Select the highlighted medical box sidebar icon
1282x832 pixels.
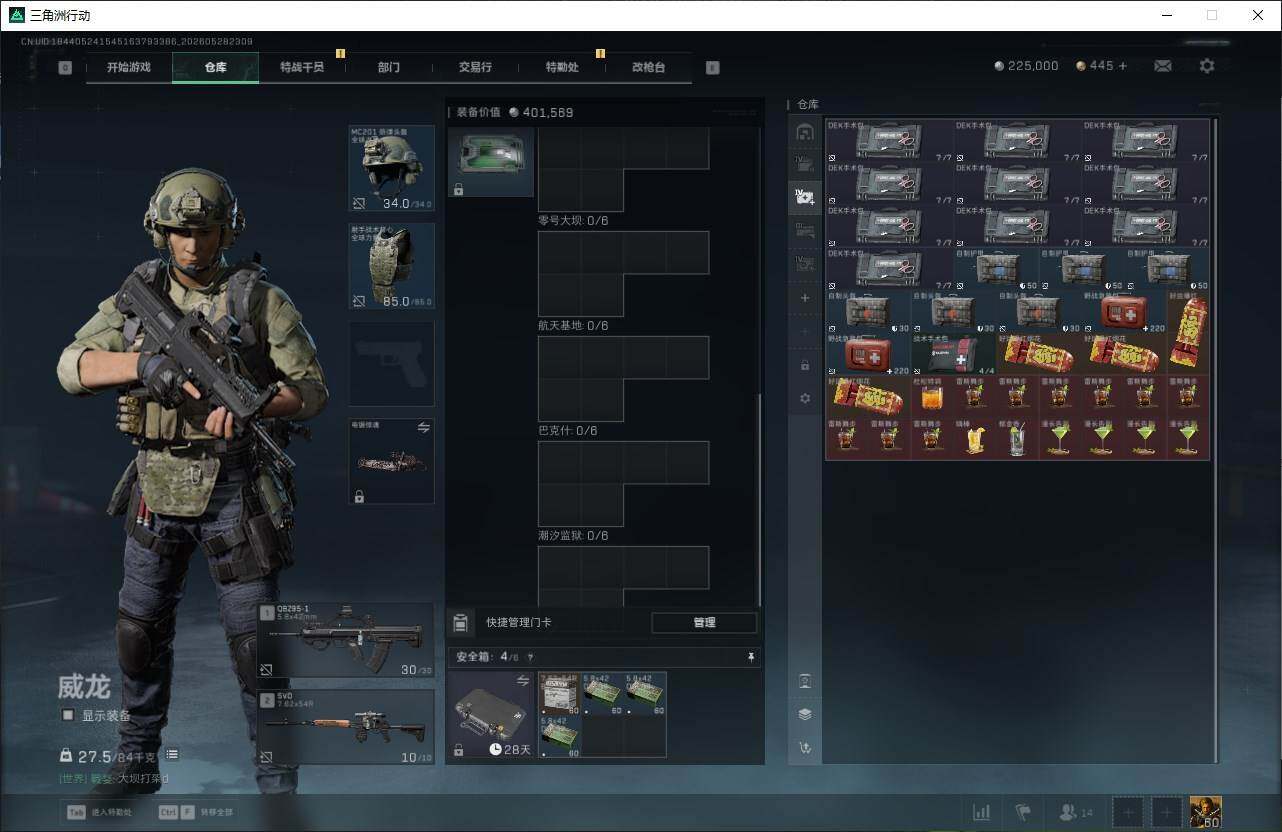(x=805, y=197)
